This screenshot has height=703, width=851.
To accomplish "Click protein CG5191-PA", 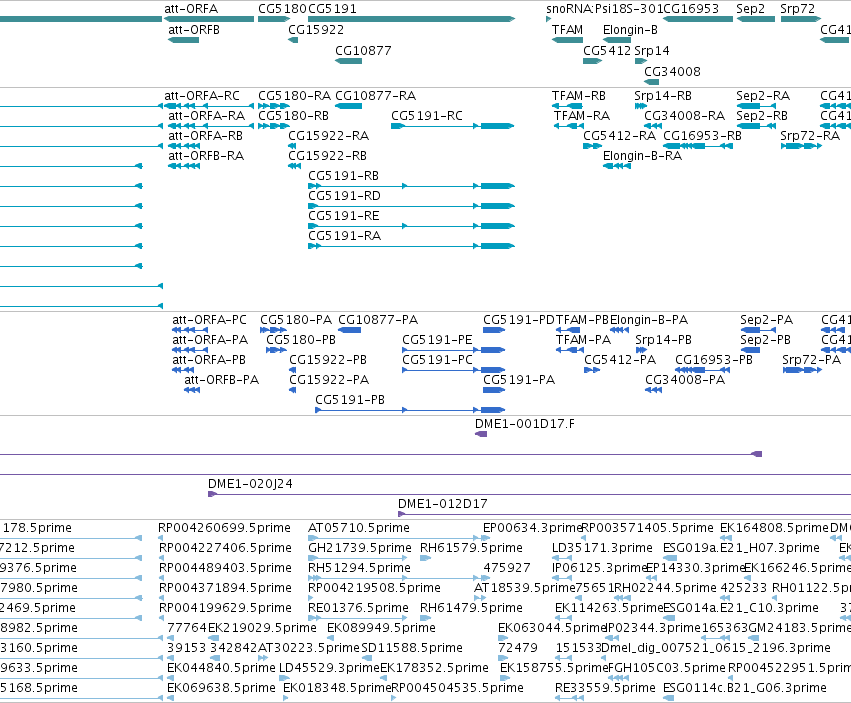I will click(x=519, y=380).
